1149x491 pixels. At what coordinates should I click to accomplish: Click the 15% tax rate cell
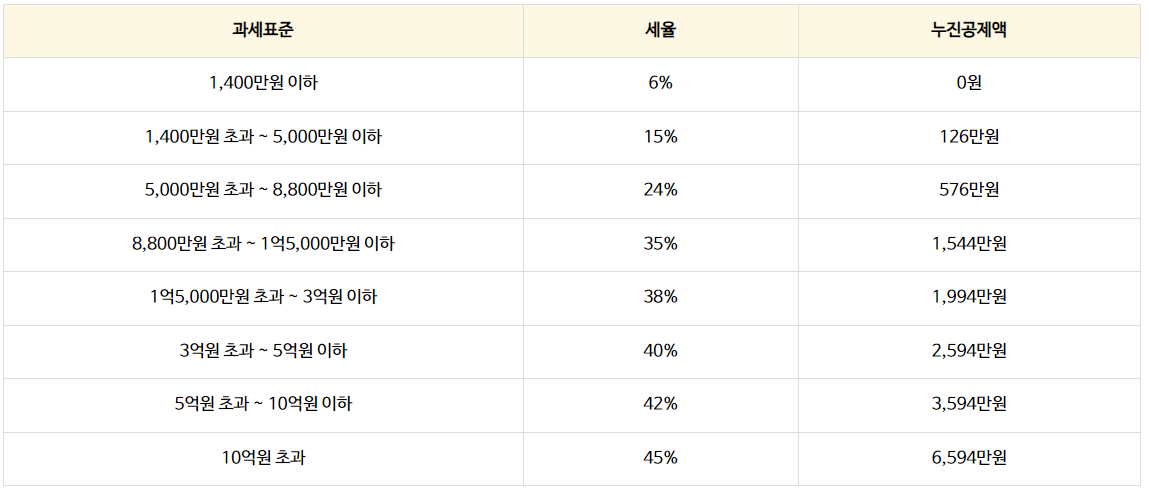point(661,138)
